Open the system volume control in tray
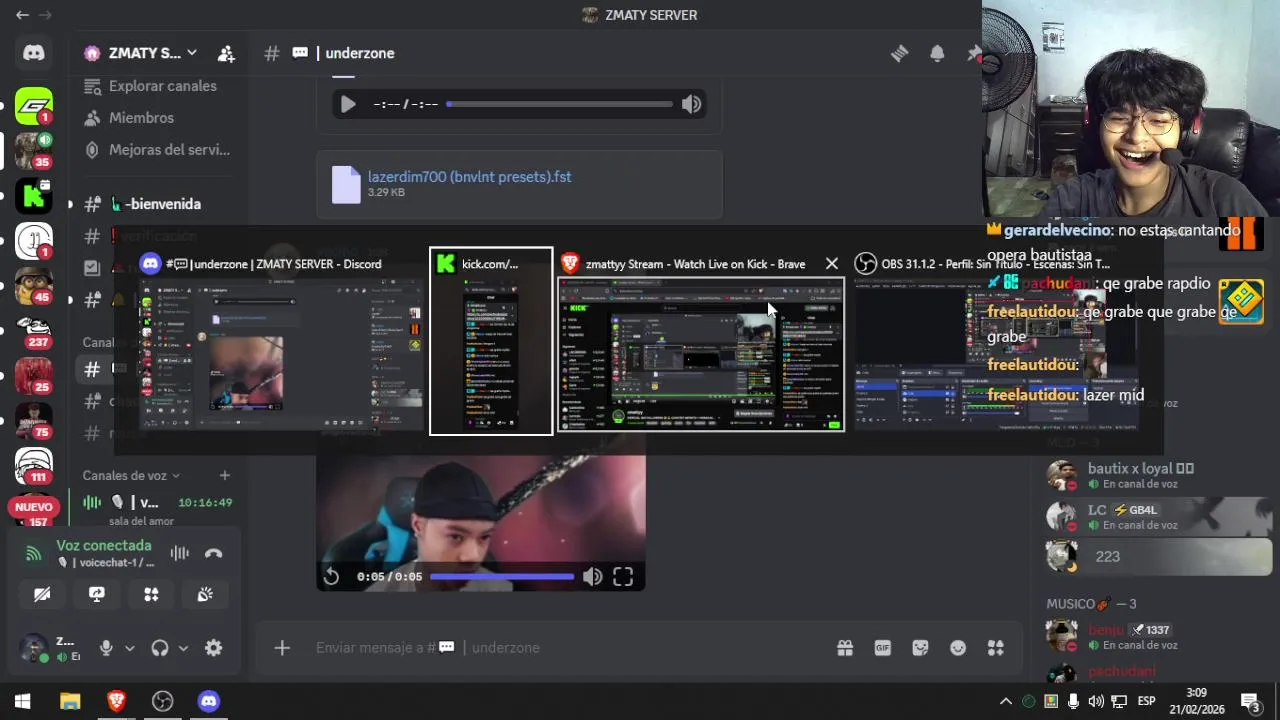The image size is (1280, 720). (x=1096, y=701)
